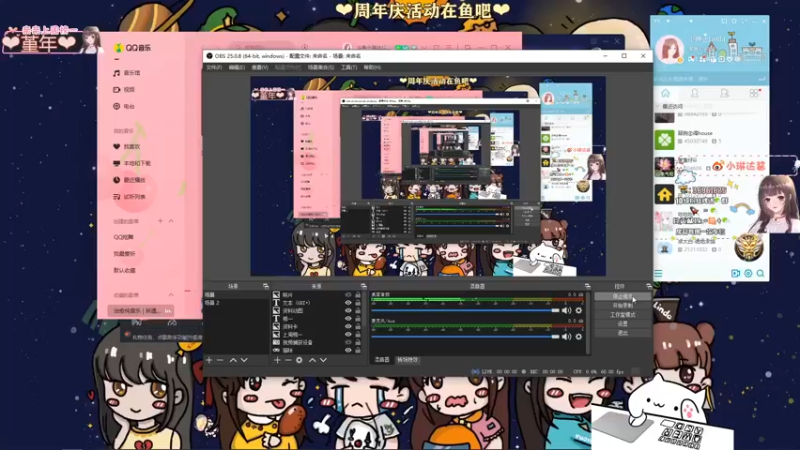The image size is (800, 450).
Task: Switch to the 混音器 tab below the mixer
Action: point(382,360)
